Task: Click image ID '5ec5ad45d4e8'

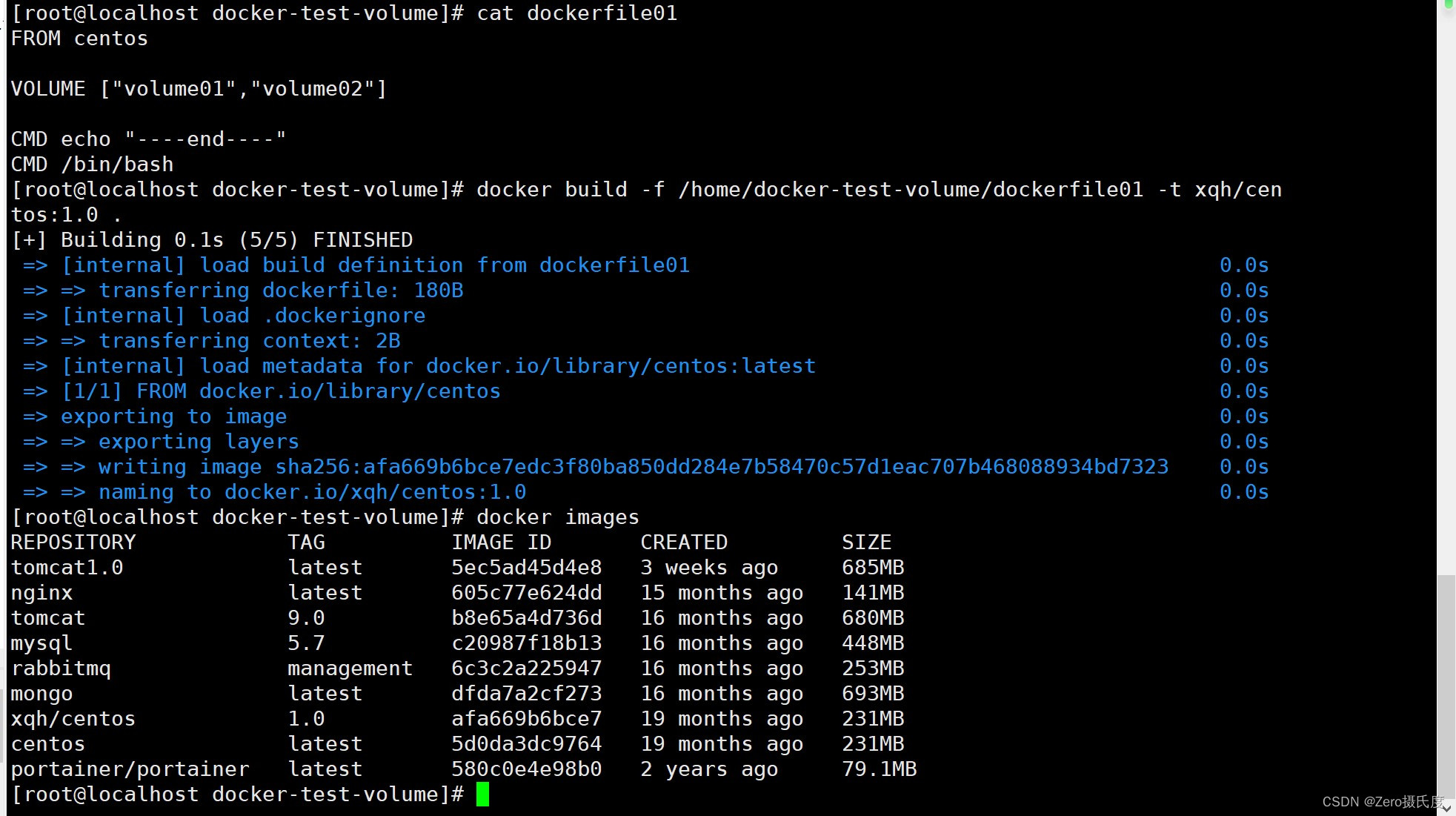Action: click(x=527, y=568)
